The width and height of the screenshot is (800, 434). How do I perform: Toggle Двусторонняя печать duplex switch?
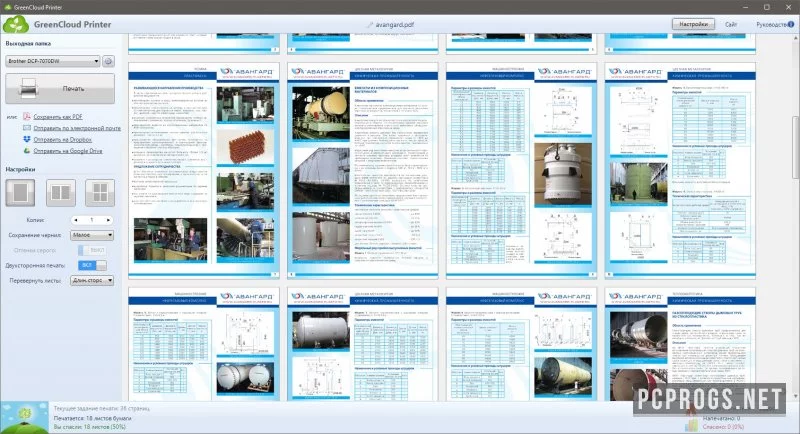coord(92,265)
